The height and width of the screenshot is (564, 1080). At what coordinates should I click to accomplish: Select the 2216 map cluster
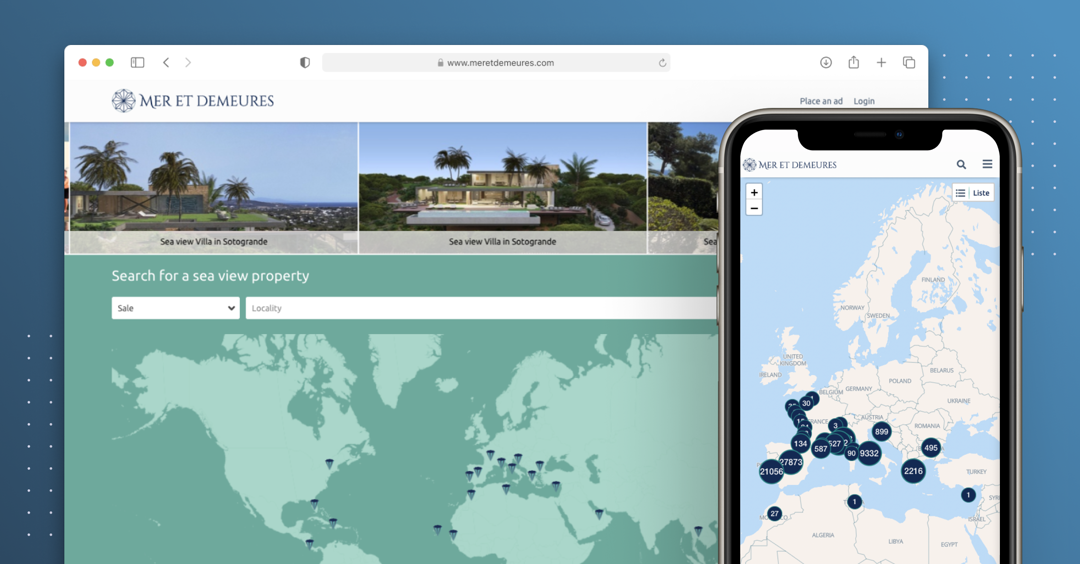click(x=913, y=471)
